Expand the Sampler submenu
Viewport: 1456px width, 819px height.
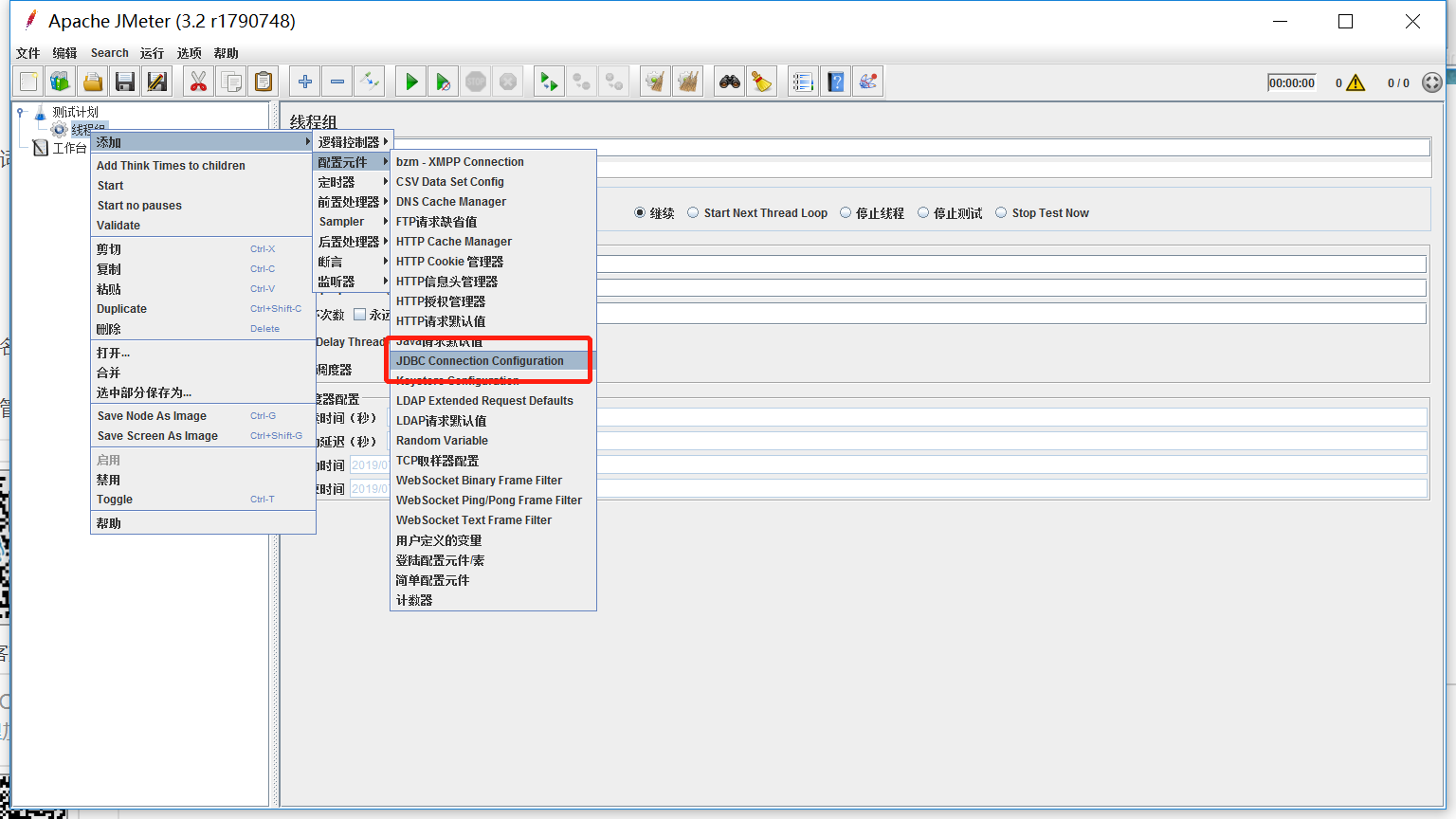[353, 222]
